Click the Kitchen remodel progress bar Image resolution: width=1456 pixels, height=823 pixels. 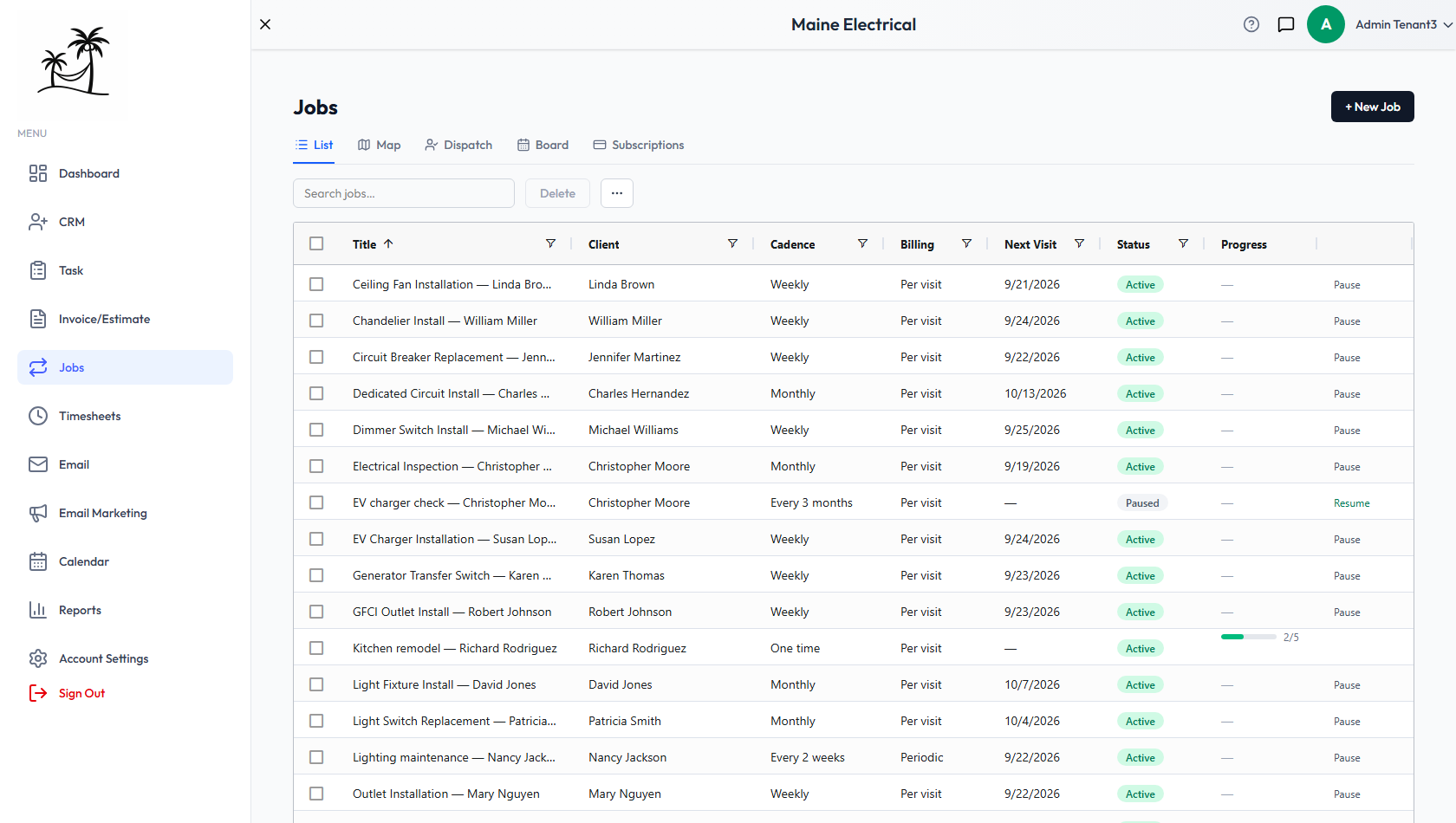[x=1248, y=637]
